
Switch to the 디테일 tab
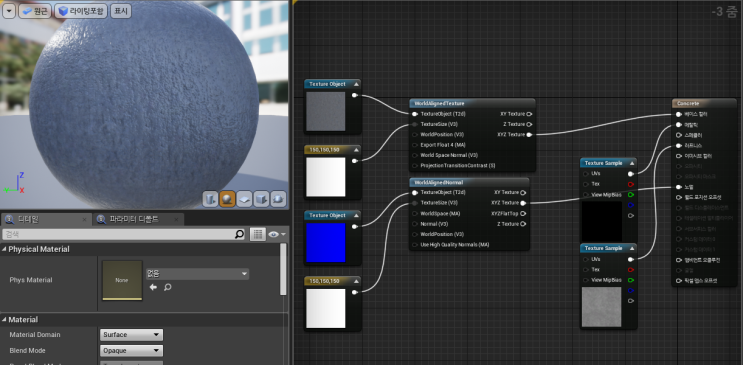point(45,219)
